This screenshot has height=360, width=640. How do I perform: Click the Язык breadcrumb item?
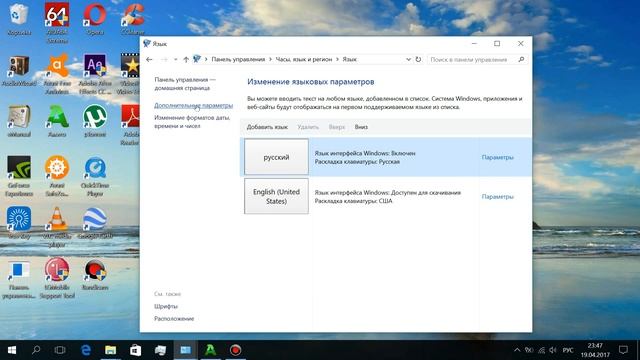point(349,59)
